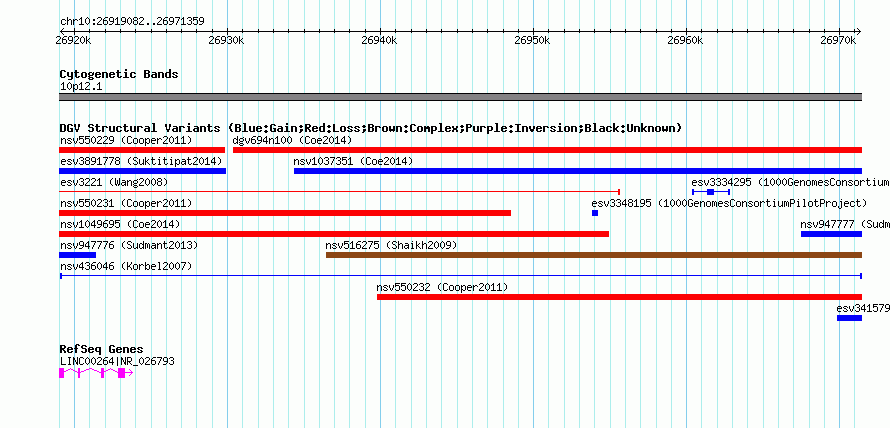Open the esv3348195 1000GenomesConsortiumPilotProject label

click(729, 203)
